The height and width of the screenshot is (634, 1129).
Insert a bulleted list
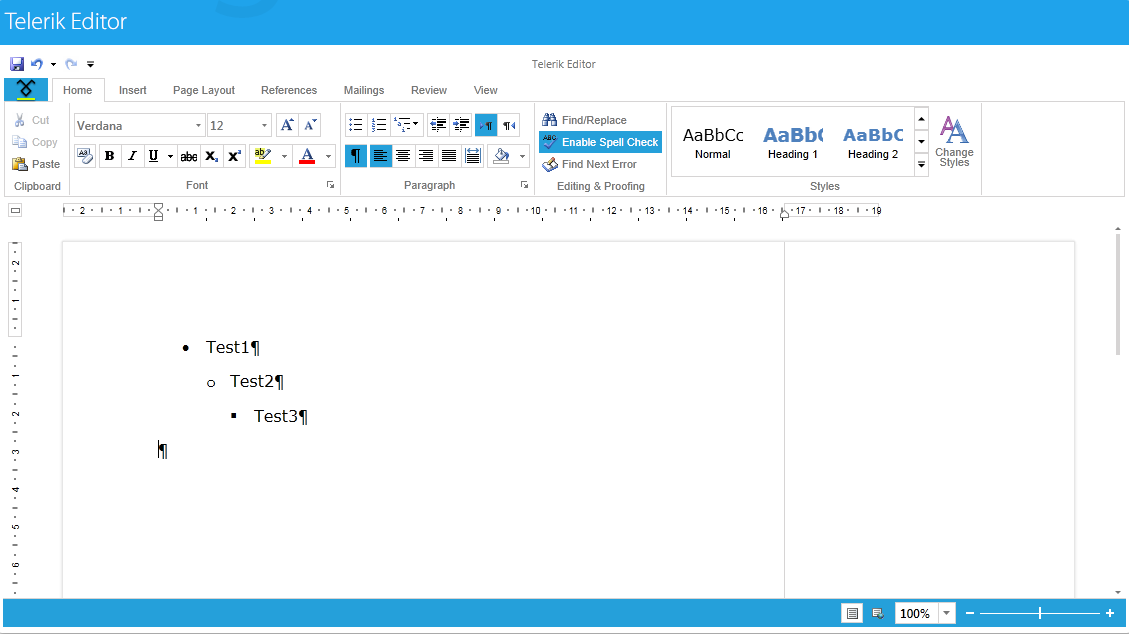point(356,125)
